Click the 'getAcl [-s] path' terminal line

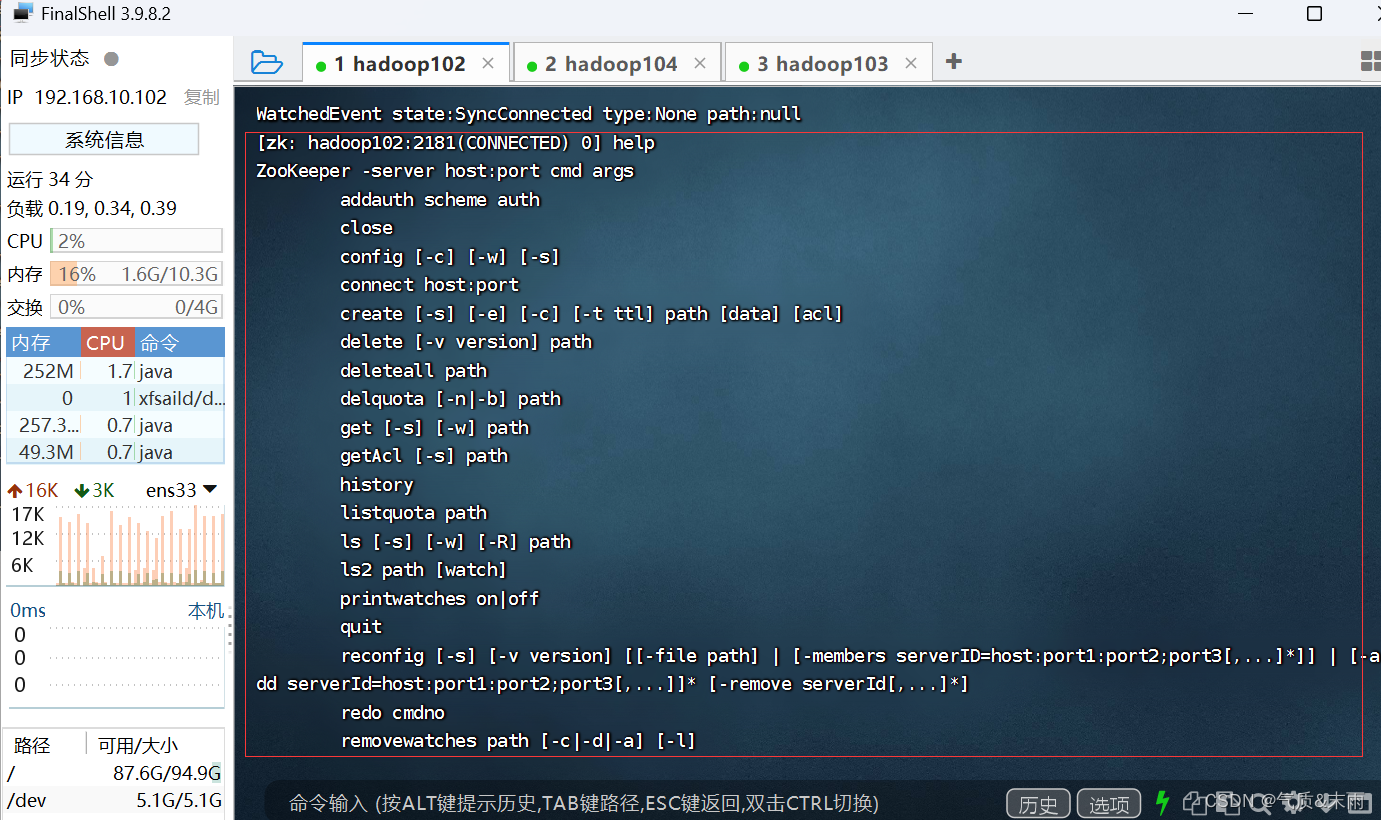tap(424, 456)
